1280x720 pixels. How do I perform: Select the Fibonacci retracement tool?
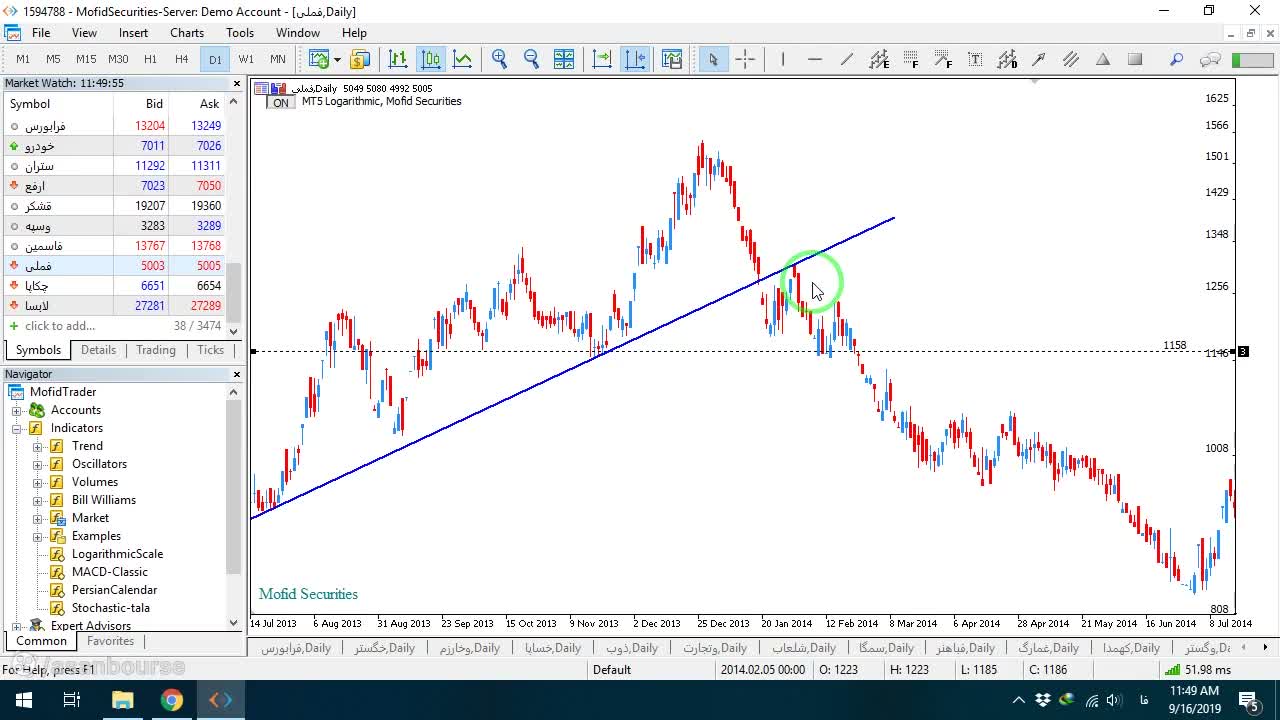coord(911,59)
